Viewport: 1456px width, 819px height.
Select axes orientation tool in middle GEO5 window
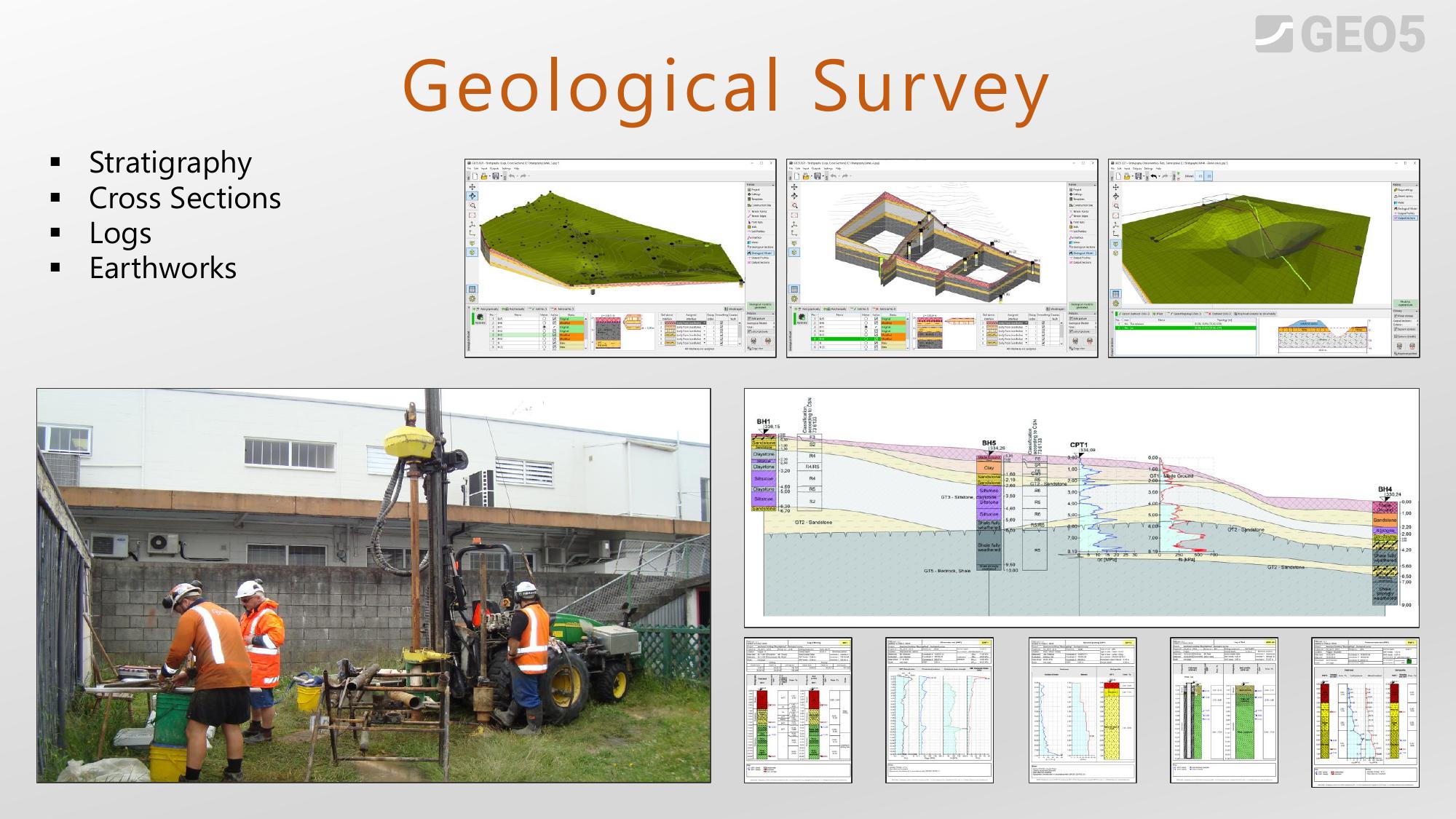point(794,224)
